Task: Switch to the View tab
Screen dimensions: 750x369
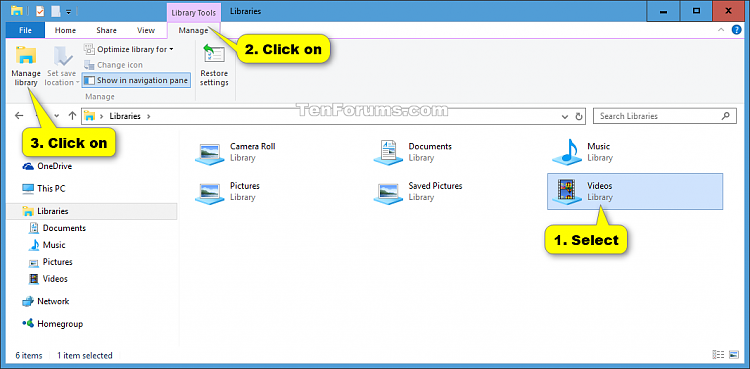Action: 146,30
